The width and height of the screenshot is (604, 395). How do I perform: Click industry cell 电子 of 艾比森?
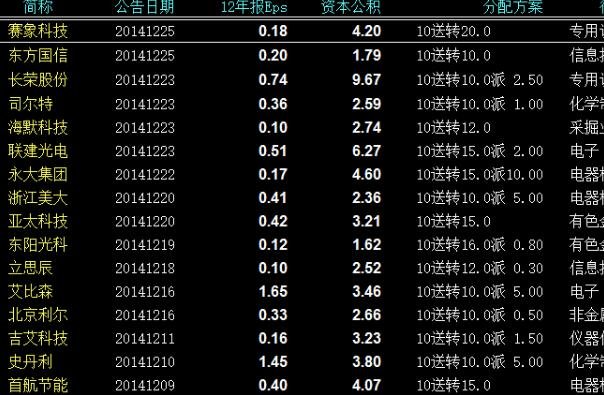click(x=584, y=291)
